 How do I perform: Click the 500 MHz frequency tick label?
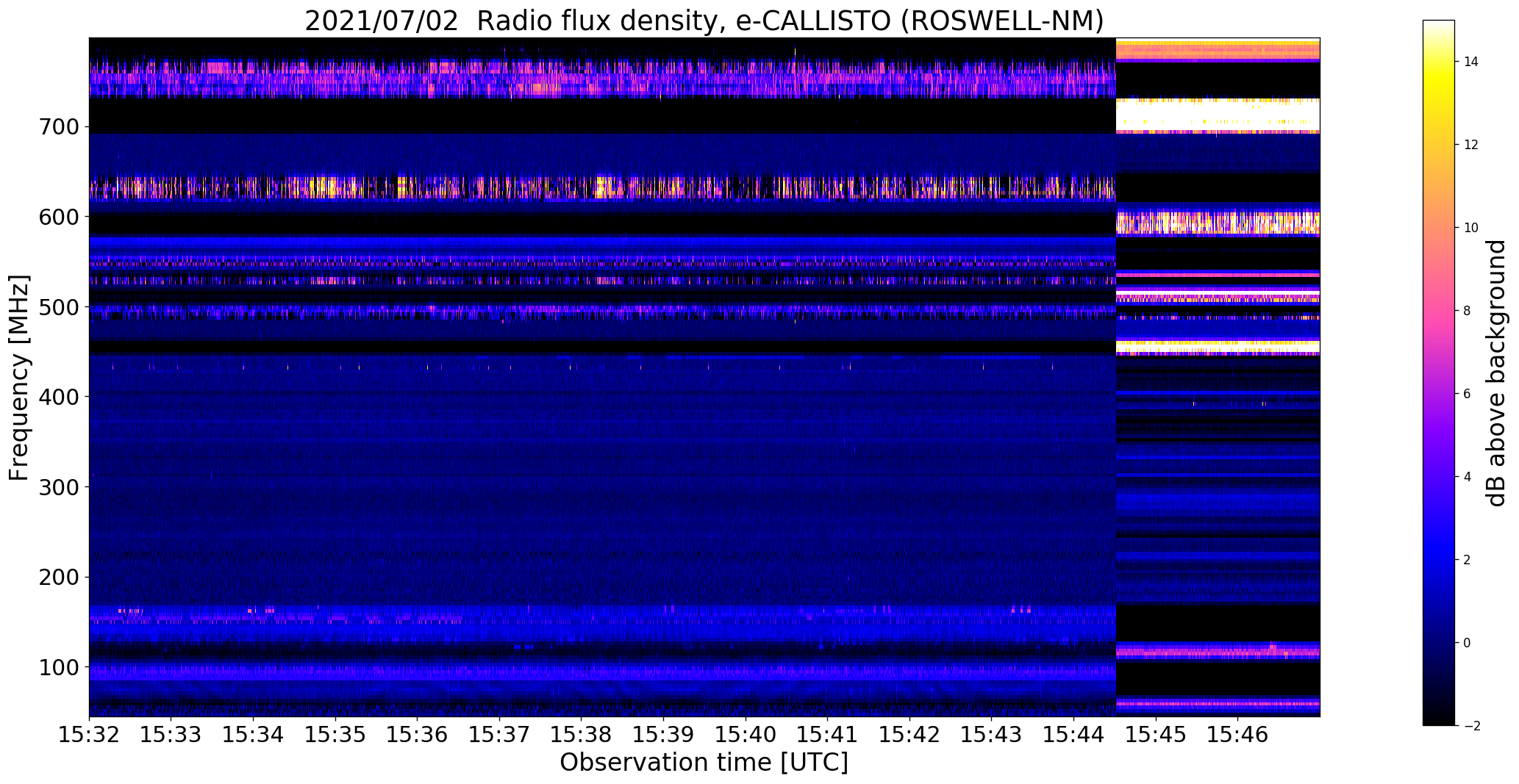(x=59, y=307)
